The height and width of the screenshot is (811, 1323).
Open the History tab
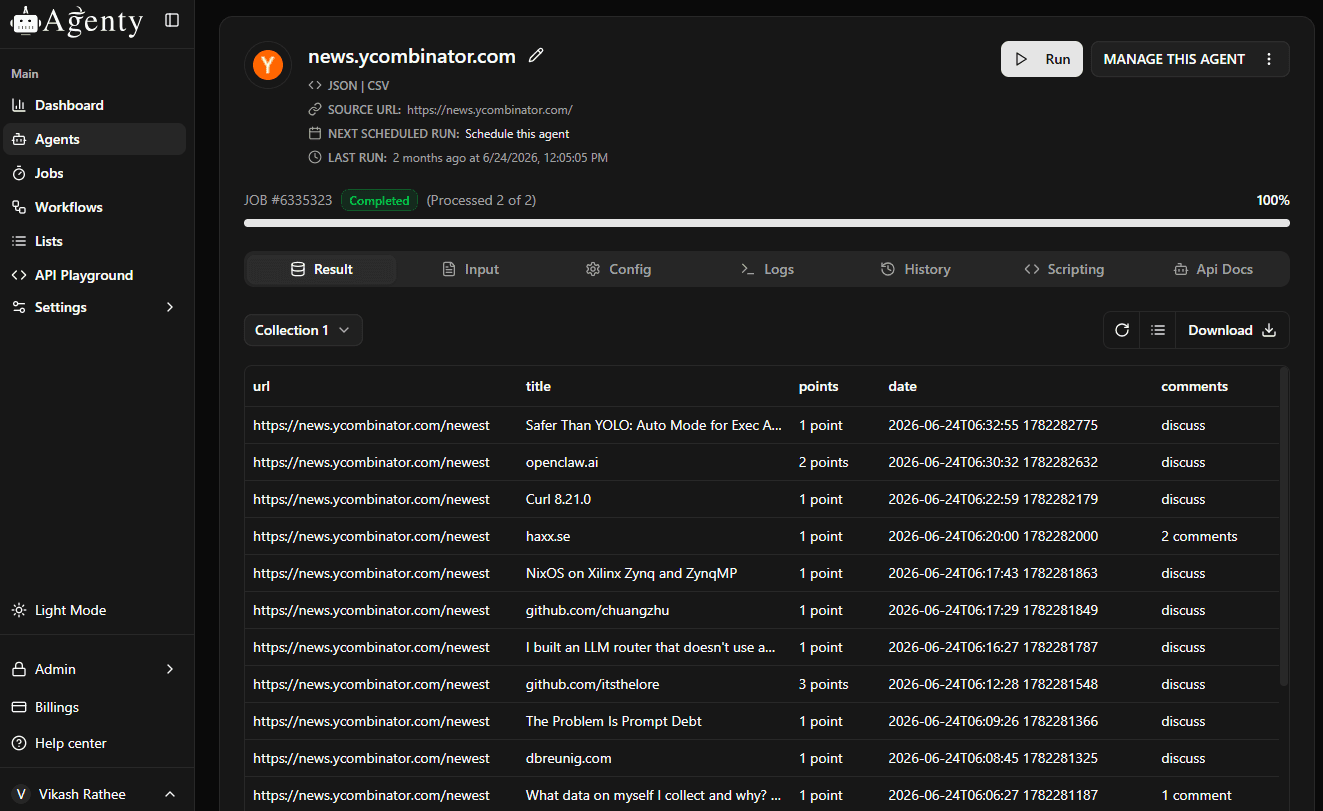[x=915, y=269]
